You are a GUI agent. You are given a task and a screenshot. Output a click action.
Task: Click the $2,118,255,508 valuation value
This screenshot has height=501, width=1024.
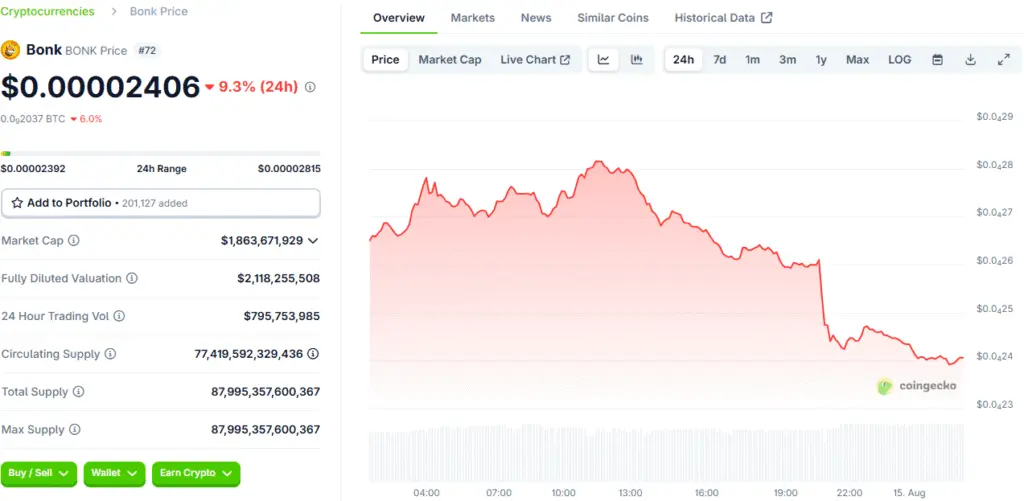point(278,278)
